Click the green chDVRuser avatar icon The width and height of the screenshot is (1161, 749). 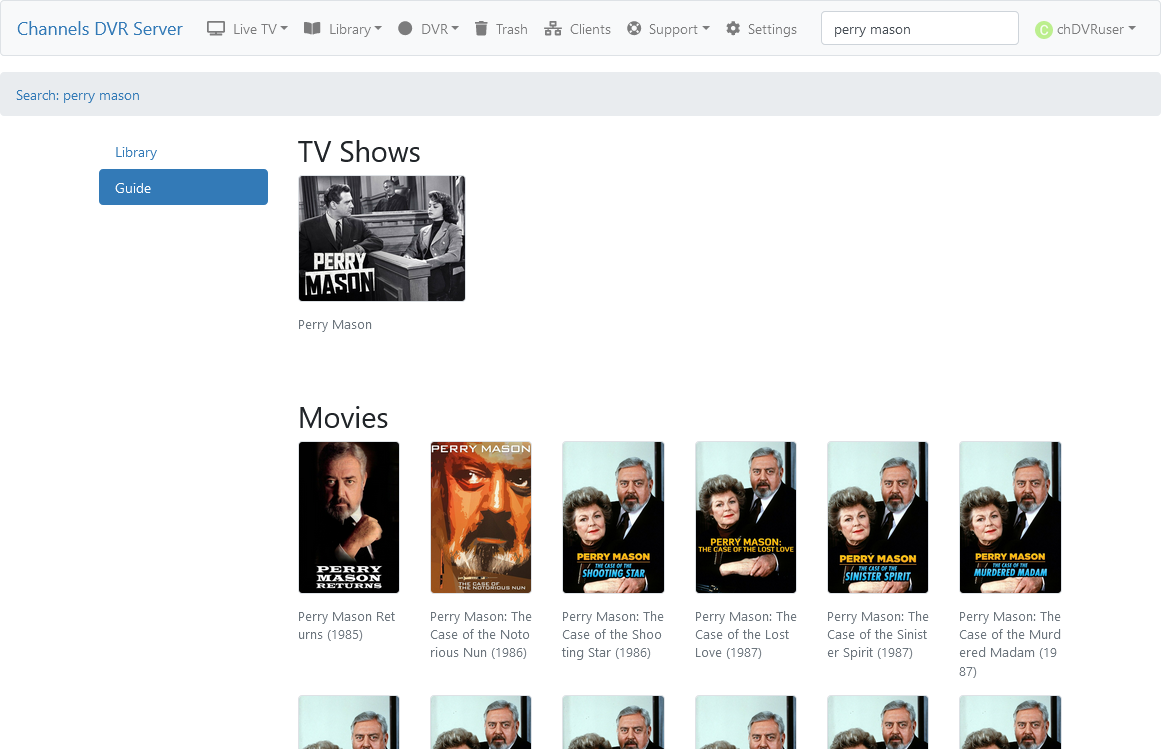(1044, 30)
